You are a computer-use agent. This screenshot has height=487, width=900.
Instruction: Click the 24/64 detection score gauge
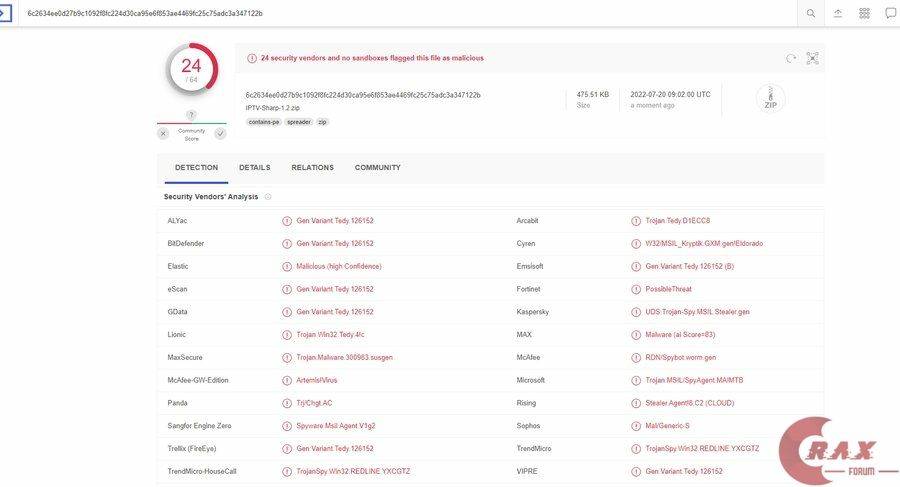pos(192,69)
